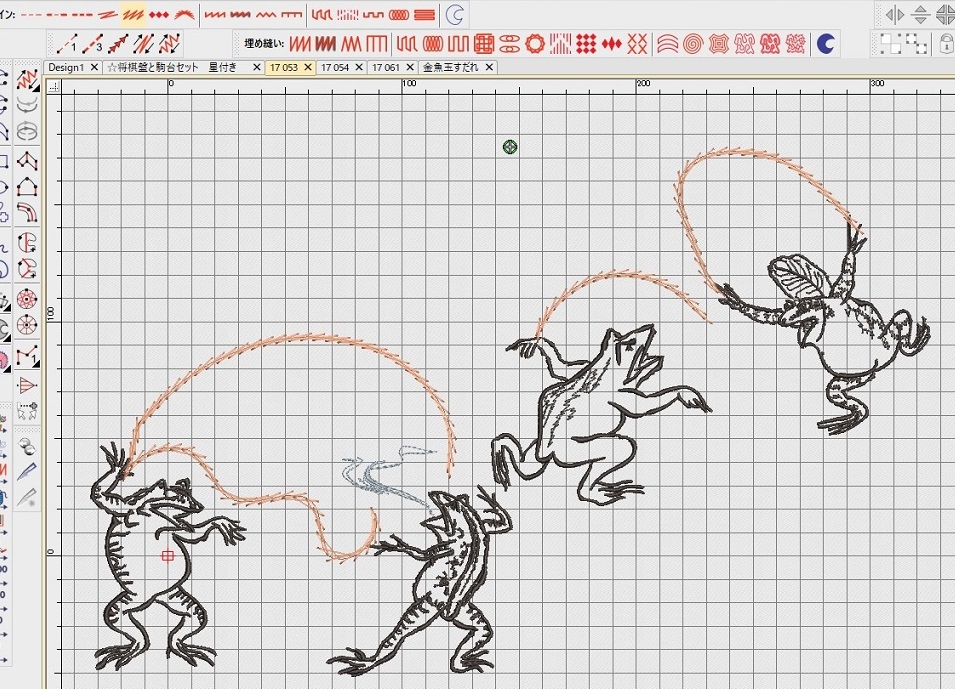Select the polygon node shape tool

tap(27, 186)
